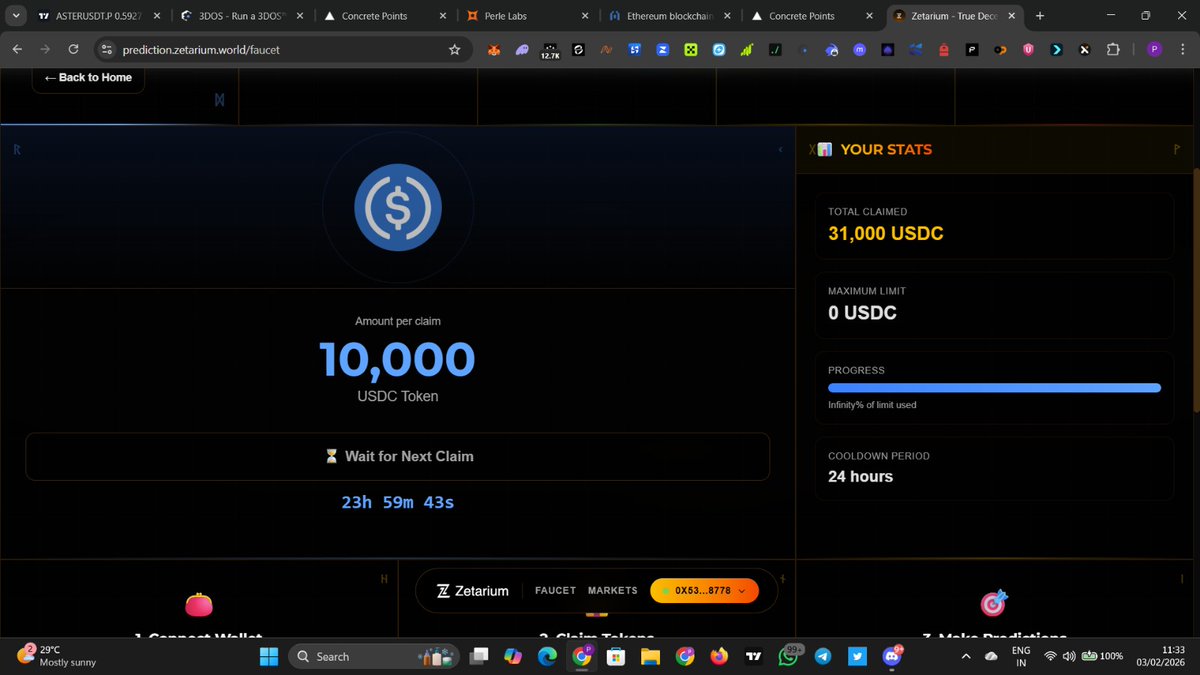Open the clock showing 11:33
Screen dimensions: 1200x675
coord(1162,656)
